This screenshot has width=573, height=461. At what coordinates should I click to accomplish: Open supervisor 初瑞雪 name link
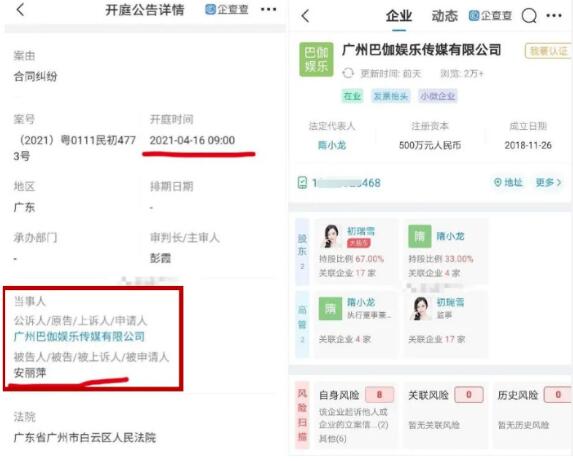pos(450,302)
